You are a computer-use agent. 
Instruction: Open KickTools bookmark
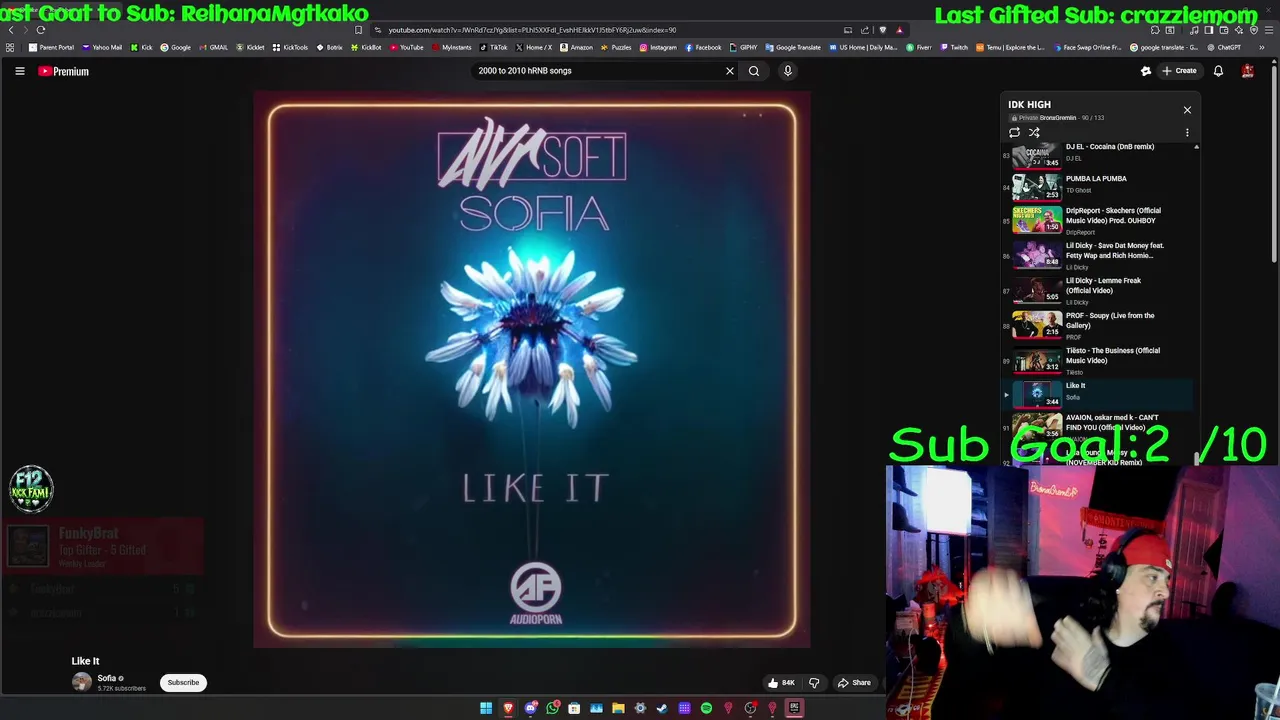tap(290, 47)
